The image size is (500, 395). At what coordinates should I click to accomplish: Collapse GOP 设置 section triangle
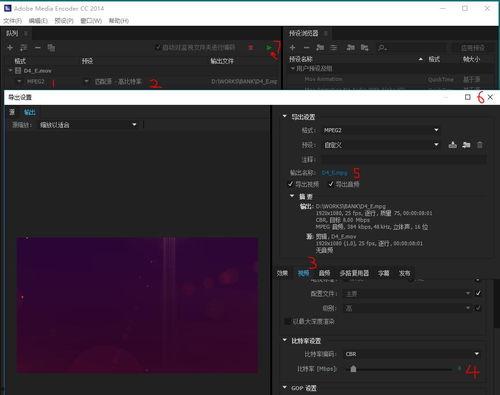[285, 387]
